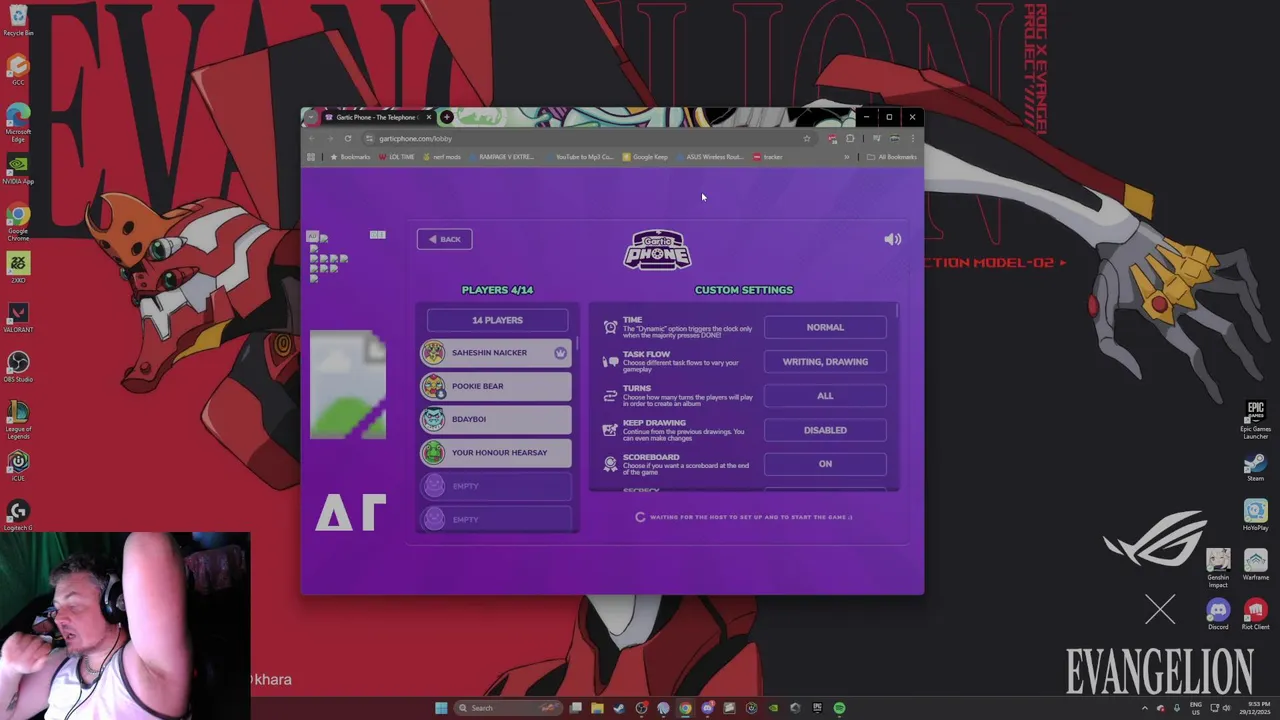Open the tracker bookmark
Image resolution: width=1280 pixels, height=720 pixels.
(x=768, y=157)
